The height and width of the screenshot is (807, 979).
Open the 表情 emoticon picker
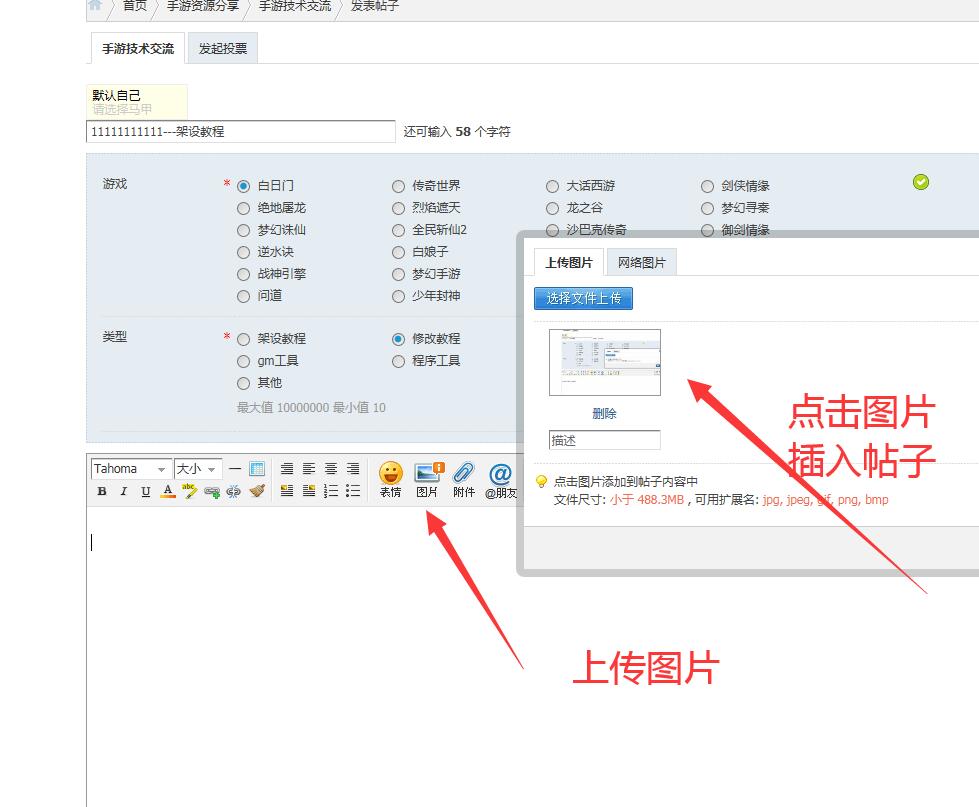[x=390, y=479]
